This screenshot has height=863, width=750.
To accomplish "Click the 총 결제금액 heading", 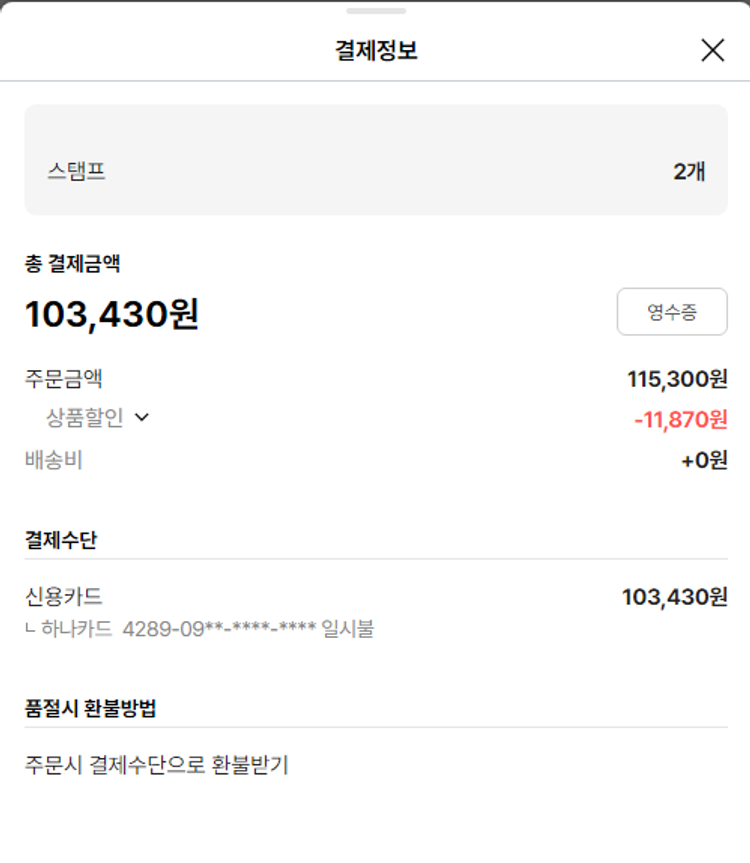I will tap(73, 264).
